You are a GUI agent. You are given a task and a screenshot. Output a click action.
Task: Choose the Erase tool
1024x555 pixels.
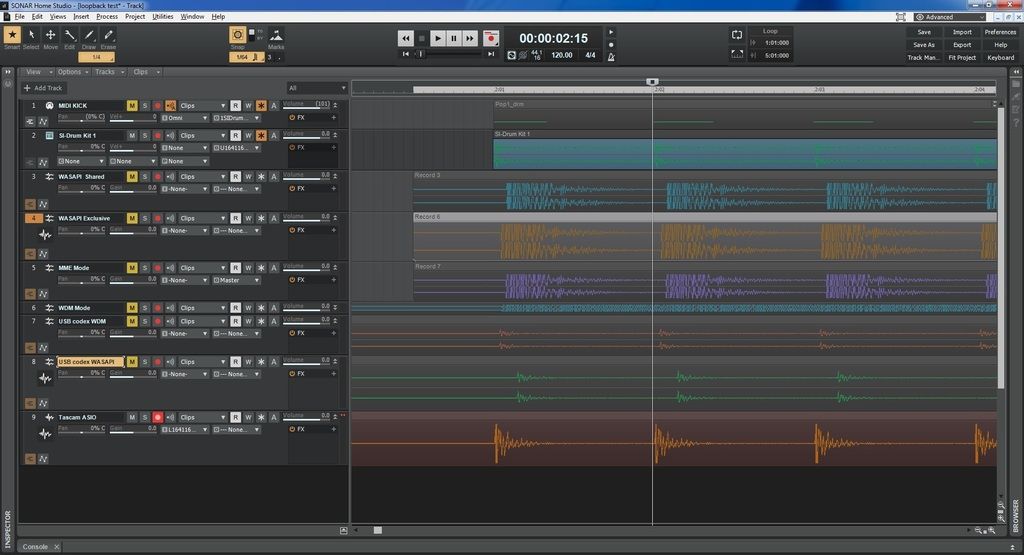[108, 36]
